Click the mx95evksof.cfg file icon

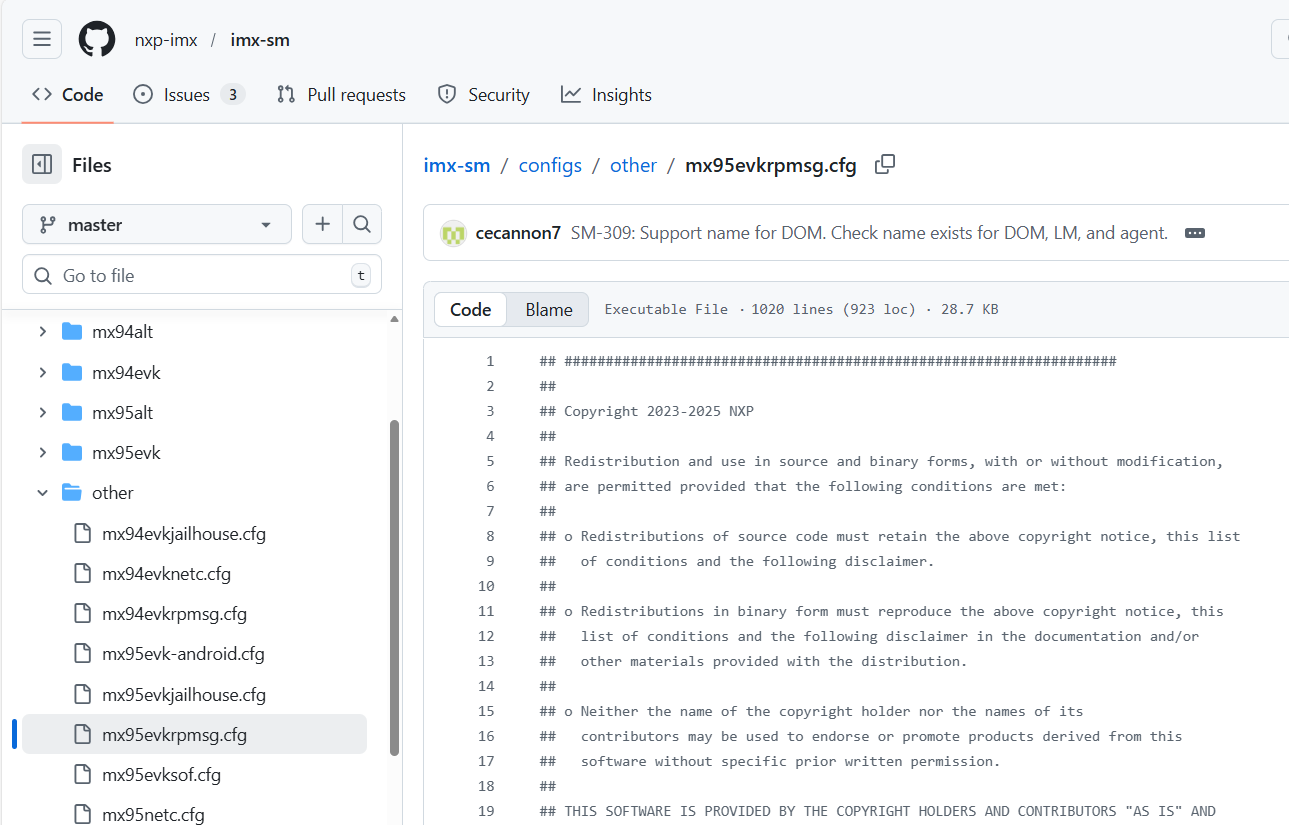(x=82, y=775)
